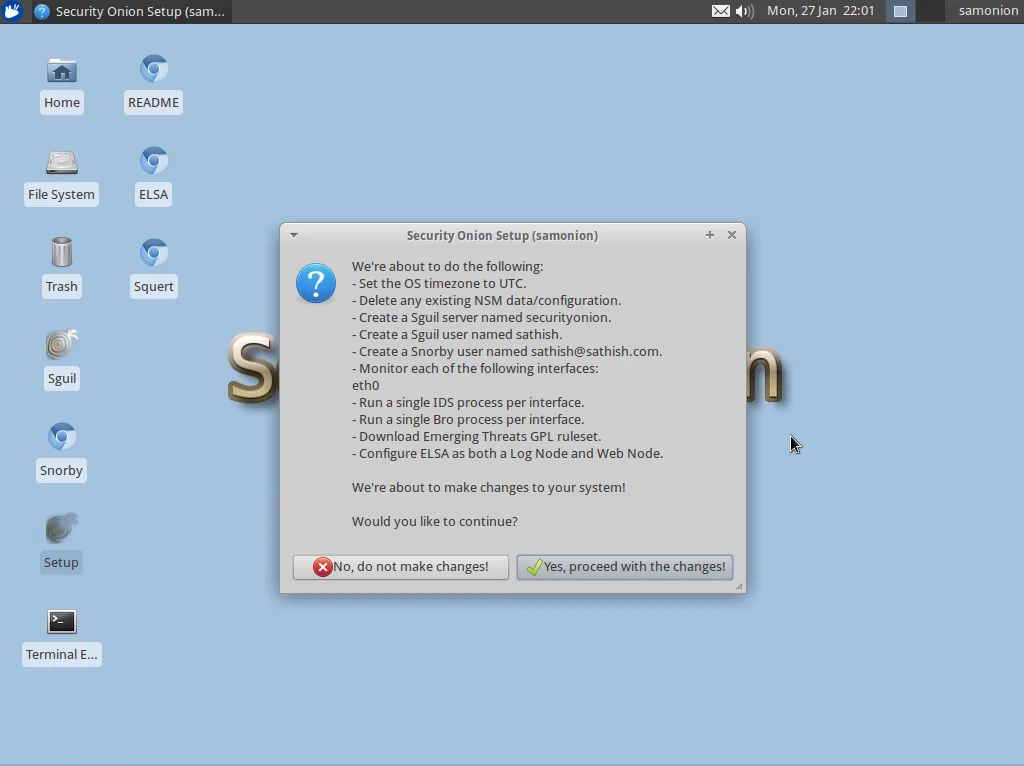Click the first workspace switcher box
The height and width of the screenshot is (766, 1024).
point(900,11)
